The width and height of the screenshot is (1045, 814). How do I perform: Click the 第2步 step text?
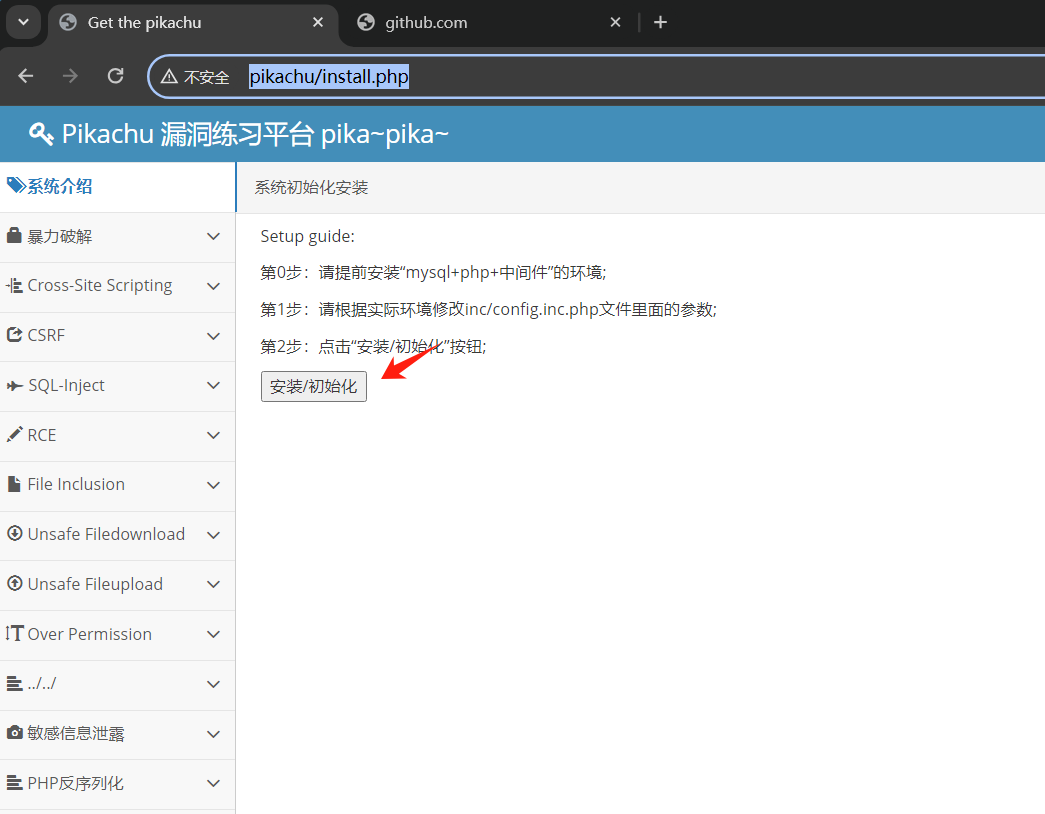pos(373,347)
